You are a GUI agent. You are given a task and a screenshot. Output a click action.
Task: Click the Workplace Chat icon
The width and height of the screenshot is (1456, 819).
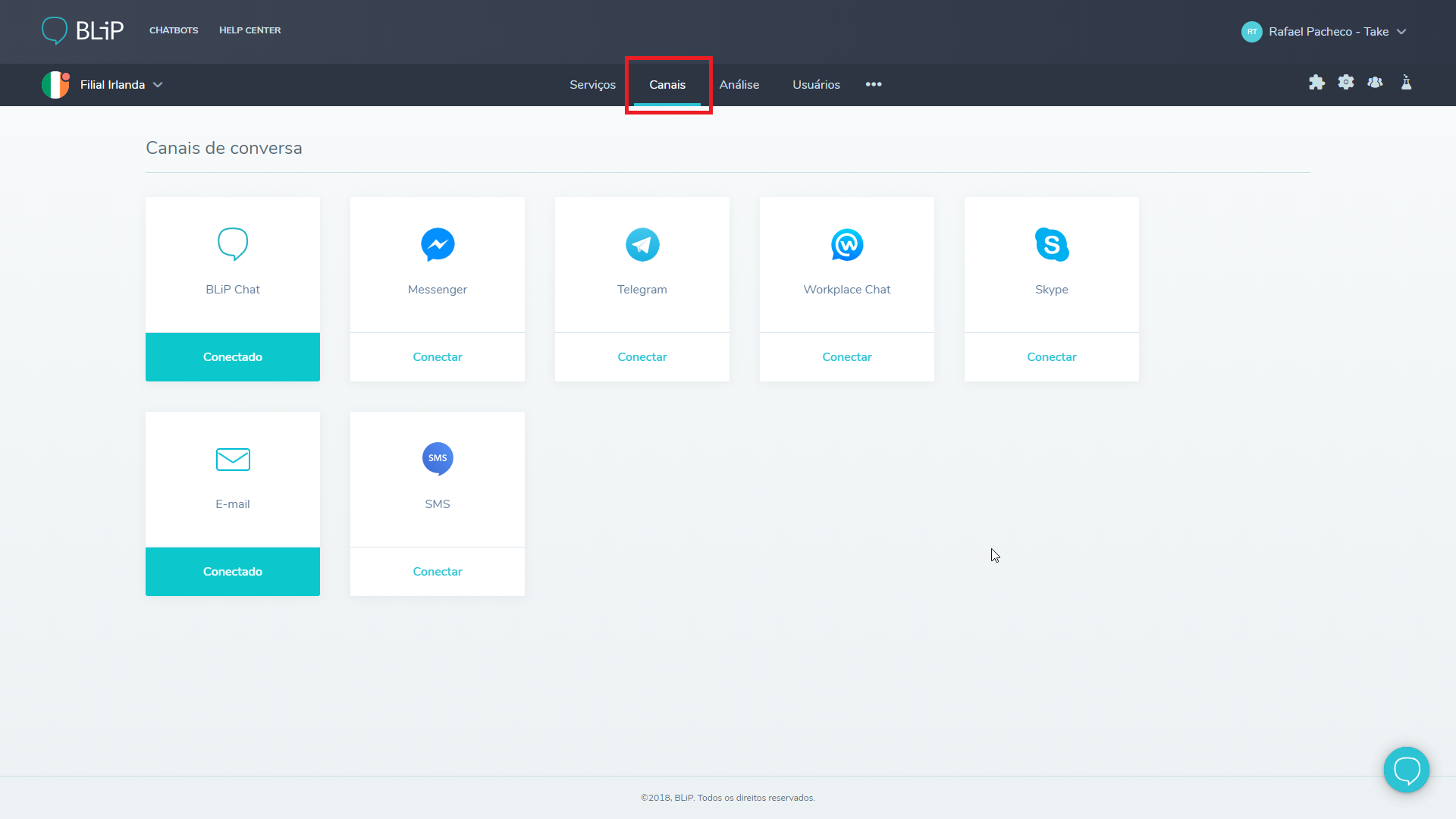(847, 244)
